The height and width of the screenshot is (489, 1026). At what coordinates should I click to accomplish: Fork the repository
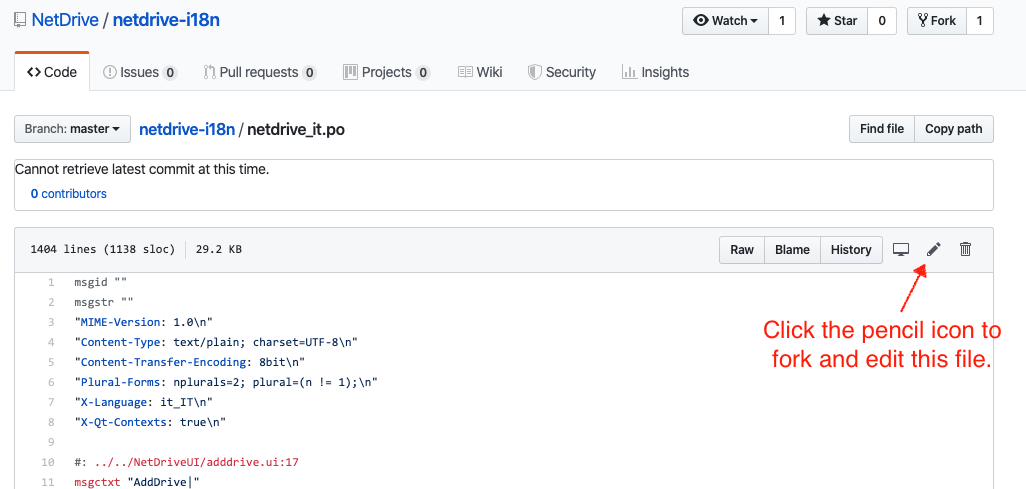(x=936, y=21)
